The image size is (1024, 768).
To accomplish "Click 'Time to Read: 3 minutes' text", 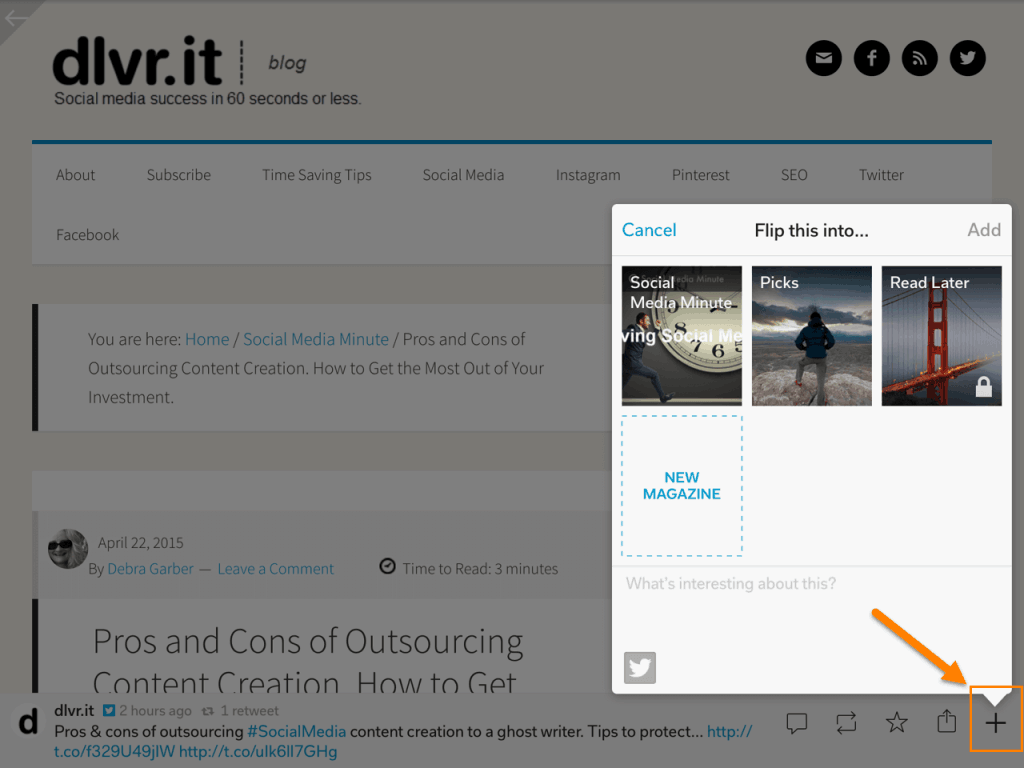I will [480, 569].
